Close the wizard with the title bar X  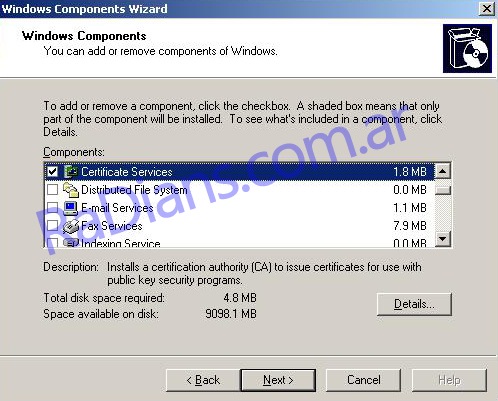click(487, 9)
